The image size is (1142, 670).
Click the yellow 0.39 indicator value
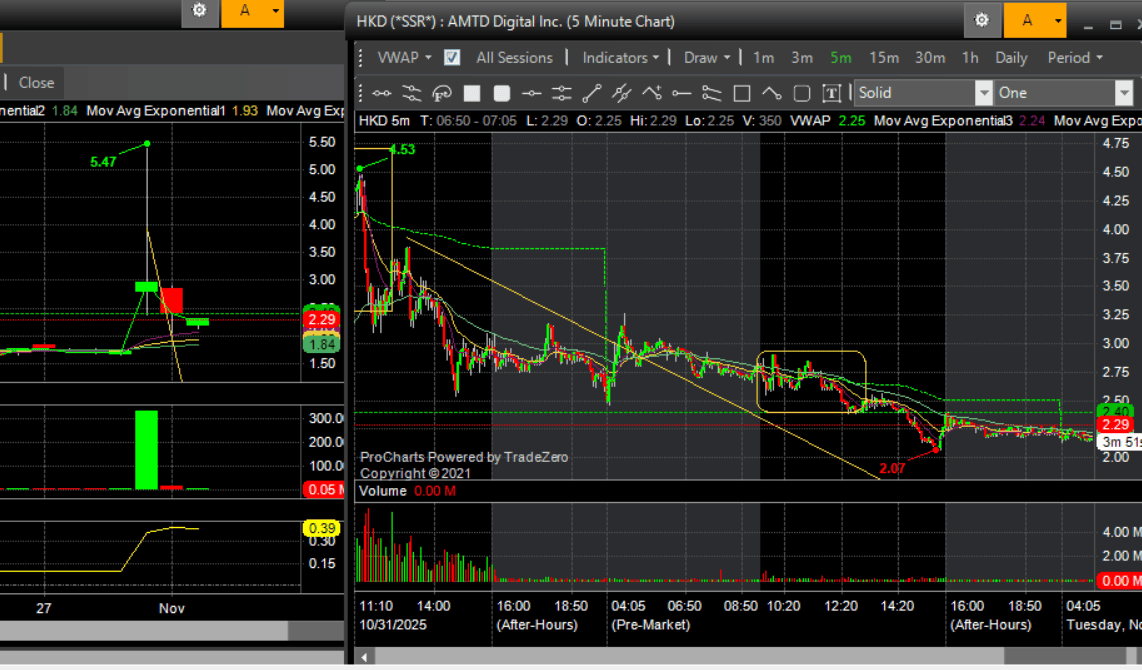click(322, 529)
